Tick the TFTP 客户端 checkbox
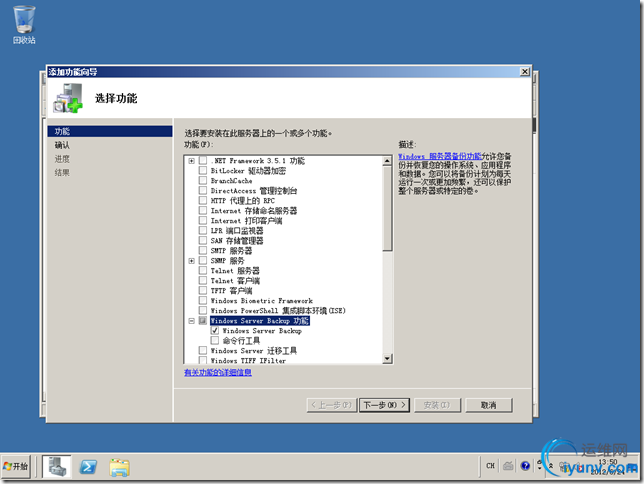This screenshot has height=484, width=644. tap(202, 290)
